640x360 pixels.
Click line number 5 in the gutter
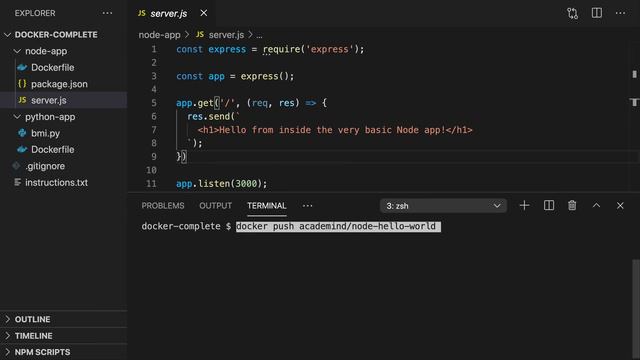[x=154, y=103]
